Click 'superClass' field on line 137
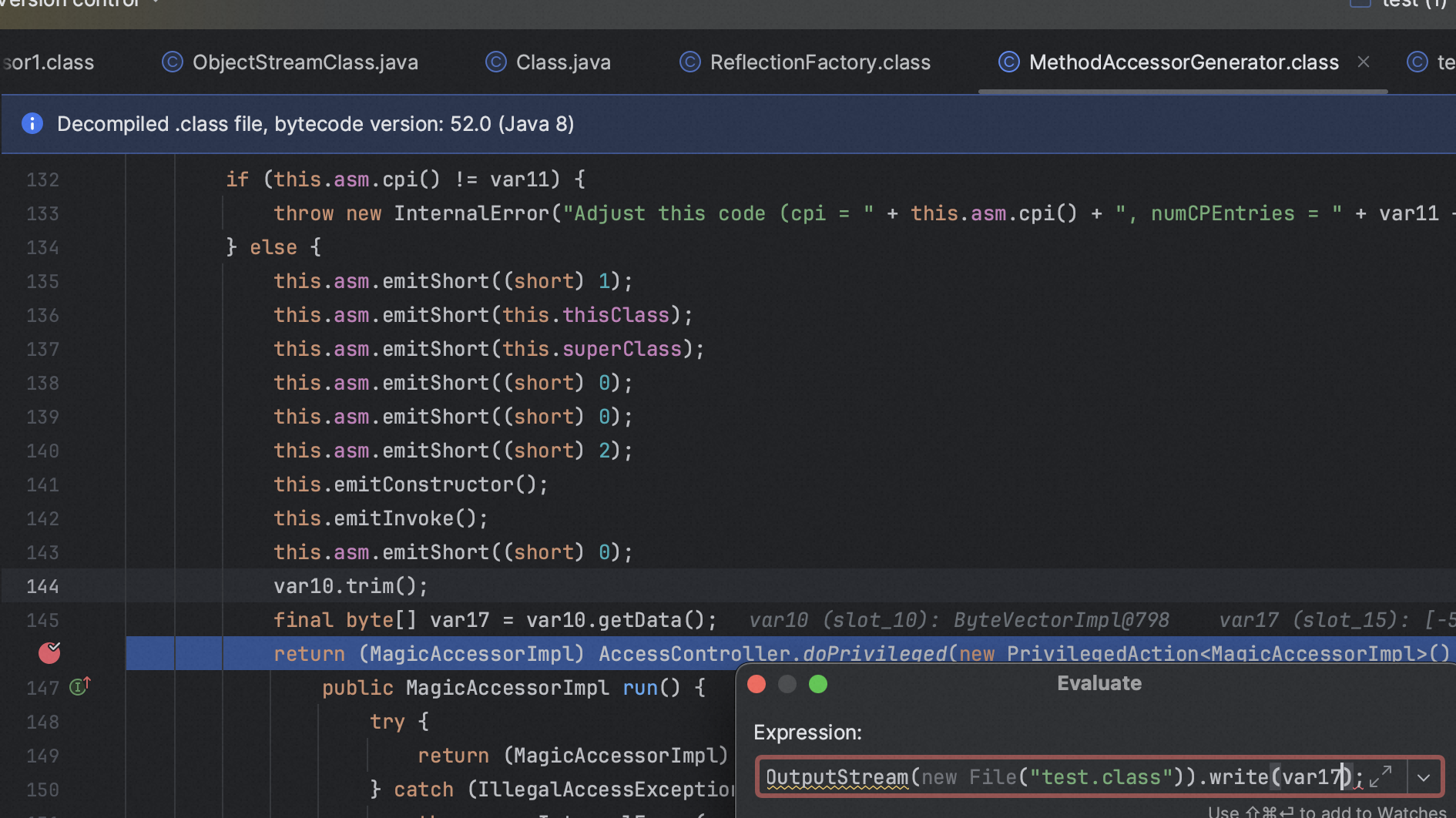1456x818 pixels. click(x=622, y=349)
